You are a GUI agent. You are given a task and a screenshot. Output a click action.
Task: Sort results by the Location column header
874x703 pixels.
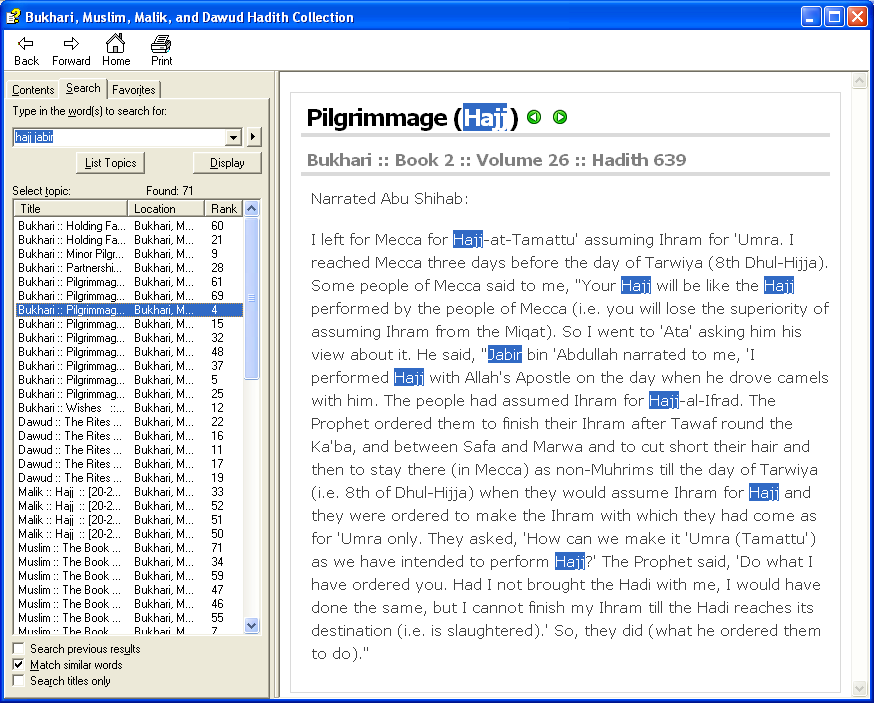(166, 209)
